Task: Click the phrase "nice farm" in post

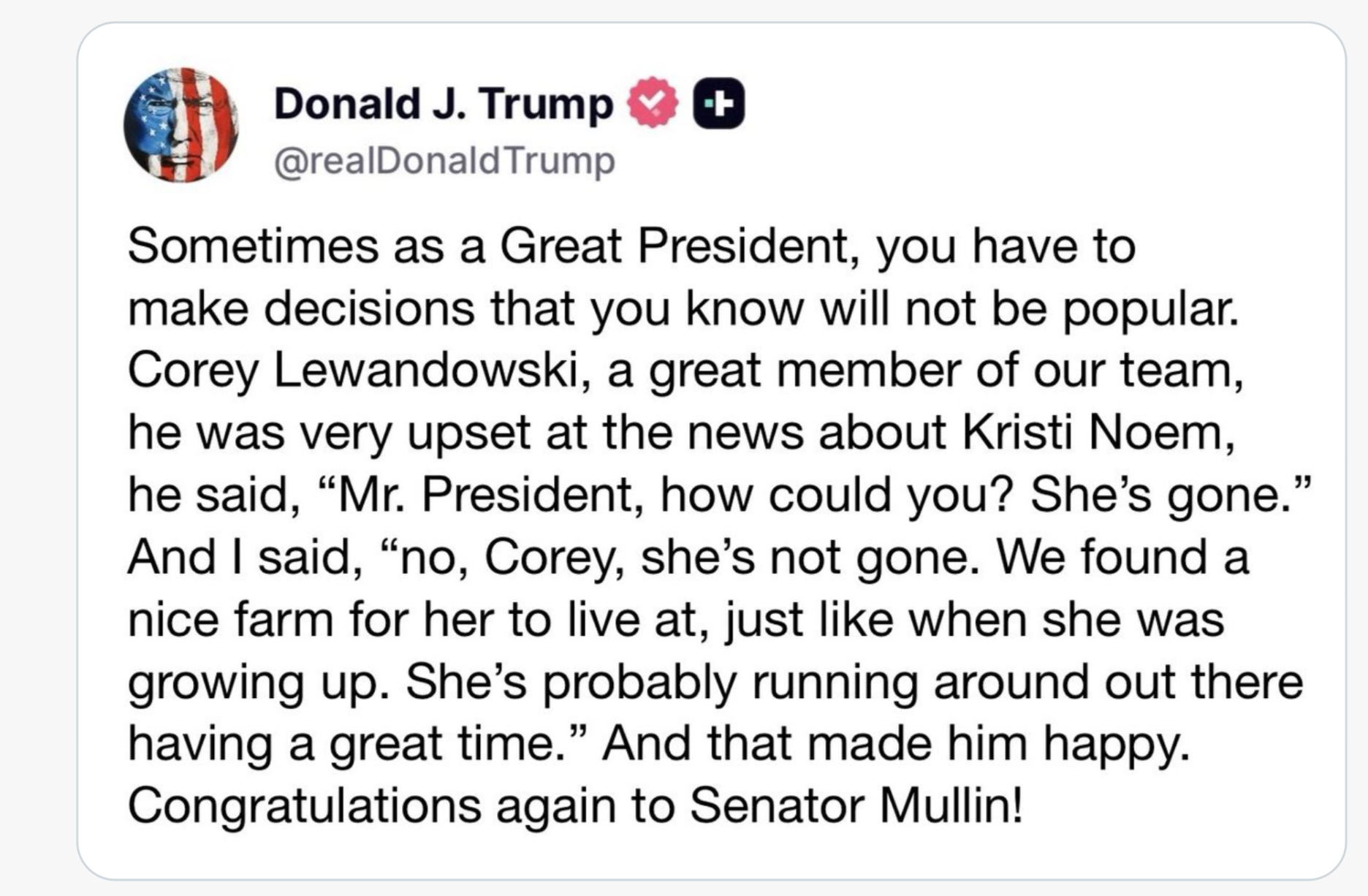Action: click(x=231, y=618)
